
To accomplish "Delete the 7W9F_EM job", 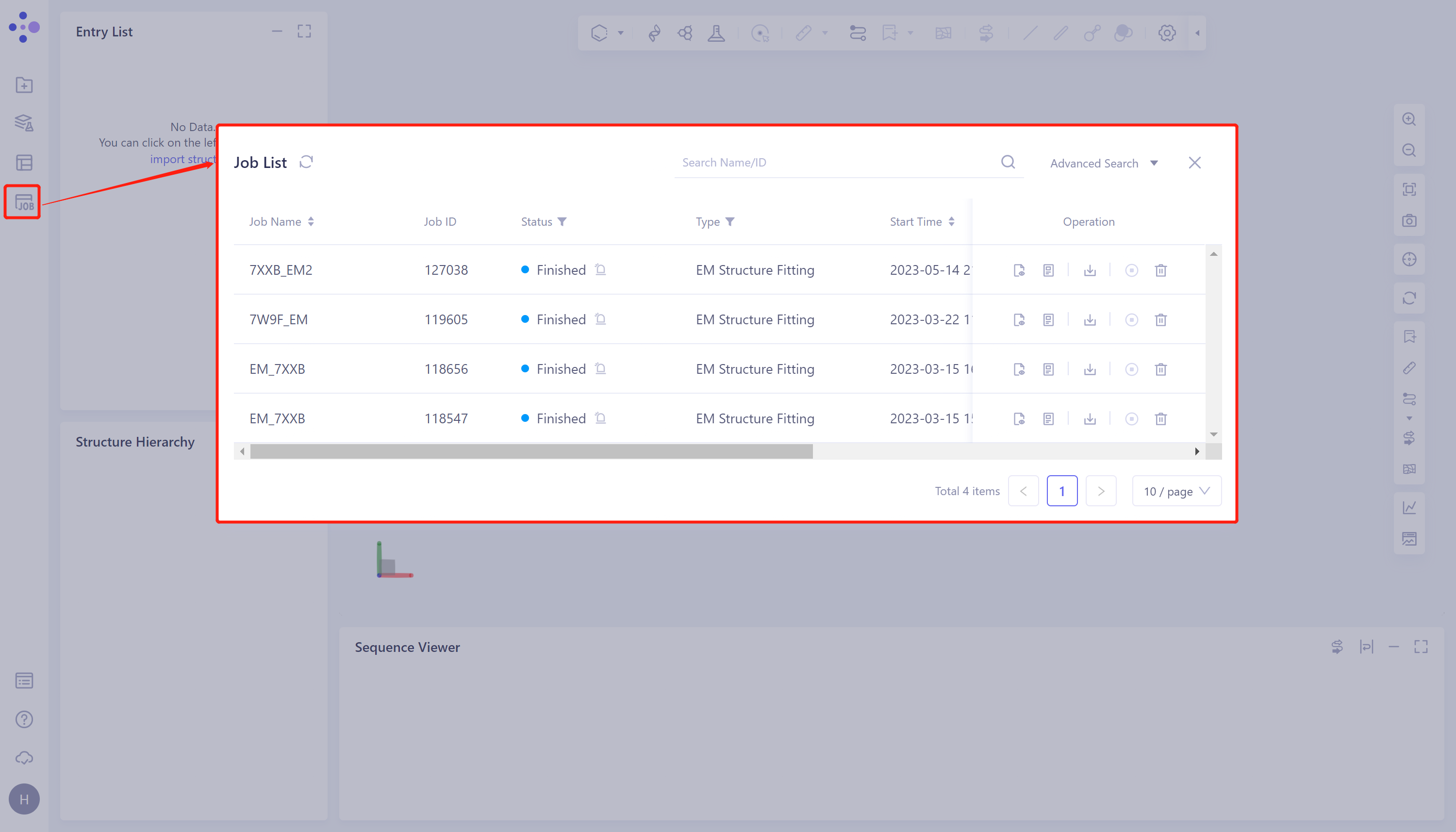I will point(1160,320).
